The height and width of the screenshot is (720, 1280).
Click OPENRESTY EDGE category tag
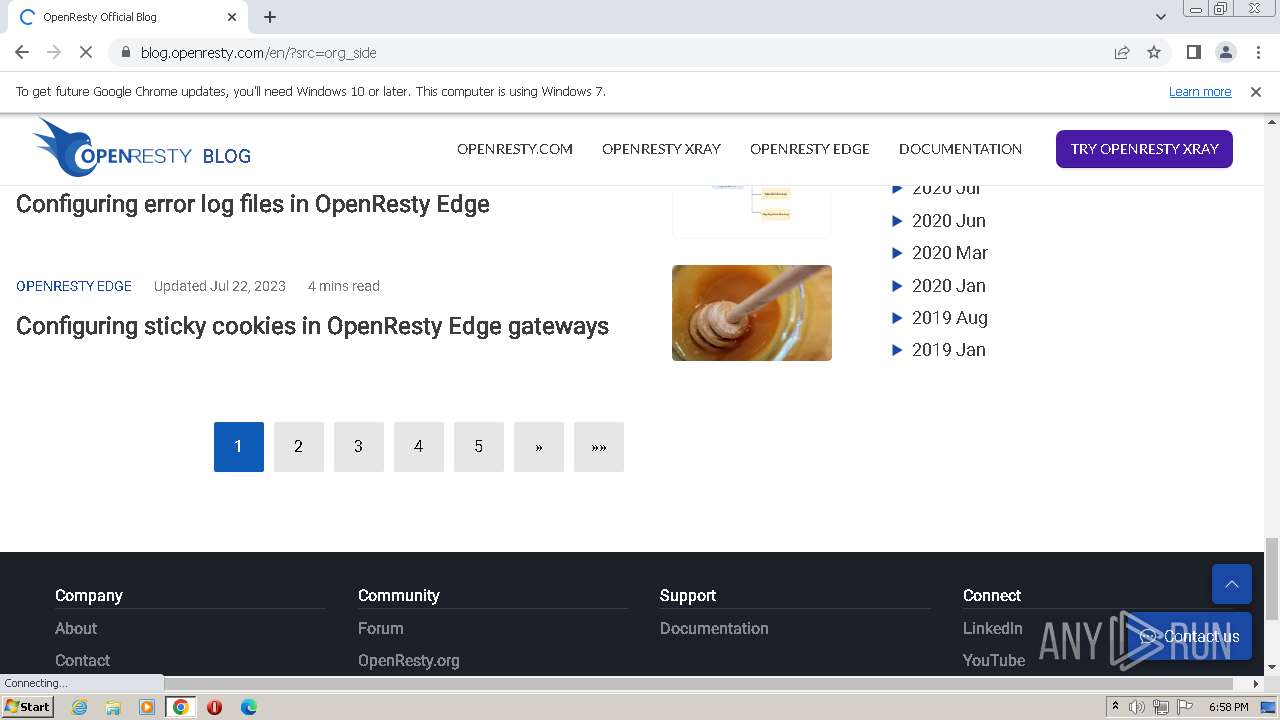[x=74, y=286]
